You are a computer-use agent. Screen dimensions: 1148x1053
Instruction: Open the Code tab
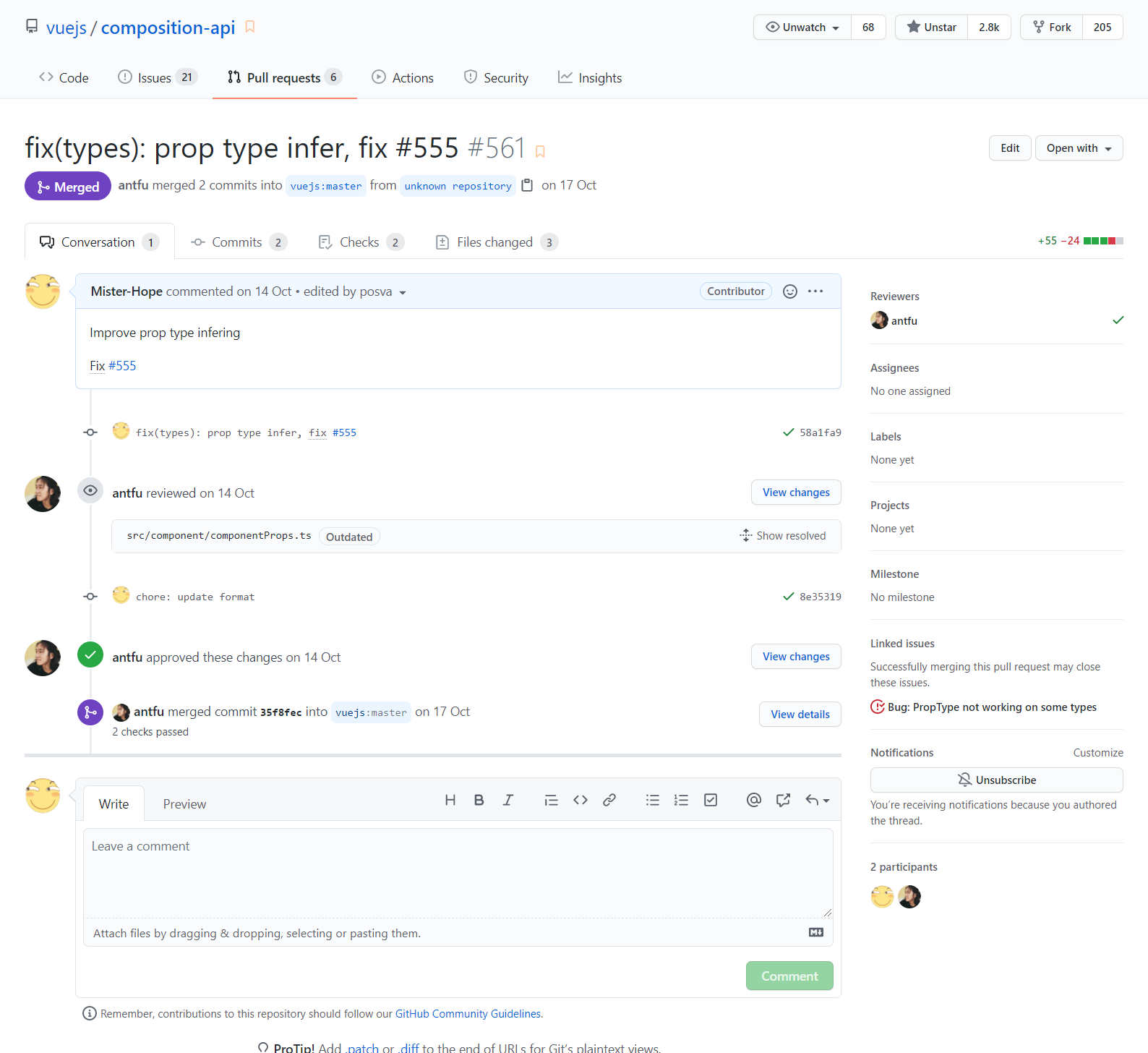pos(64,77)
